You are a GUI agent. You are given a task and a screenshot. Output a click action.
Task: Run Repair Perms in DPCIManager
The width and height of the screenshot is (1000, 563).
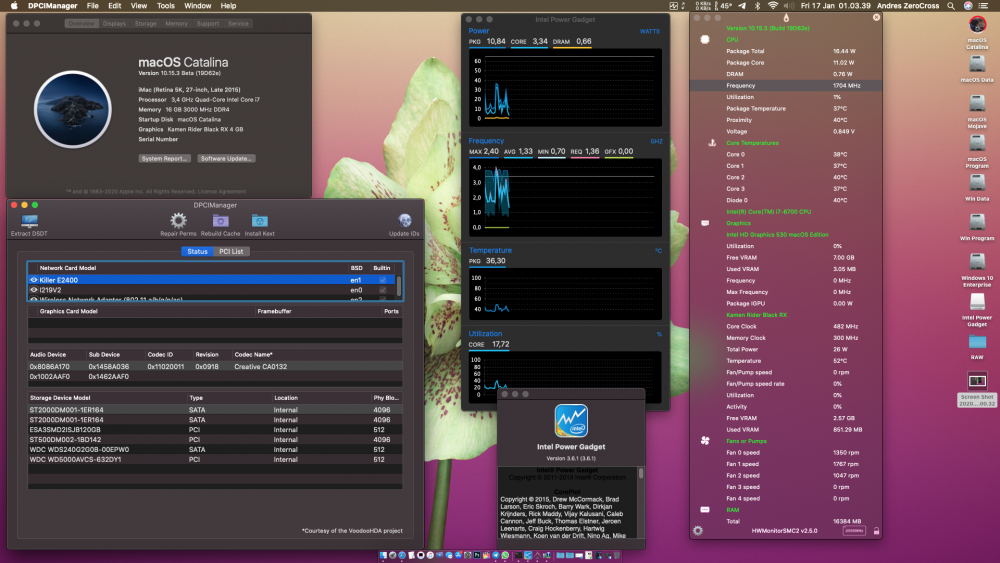pos(178,221)
